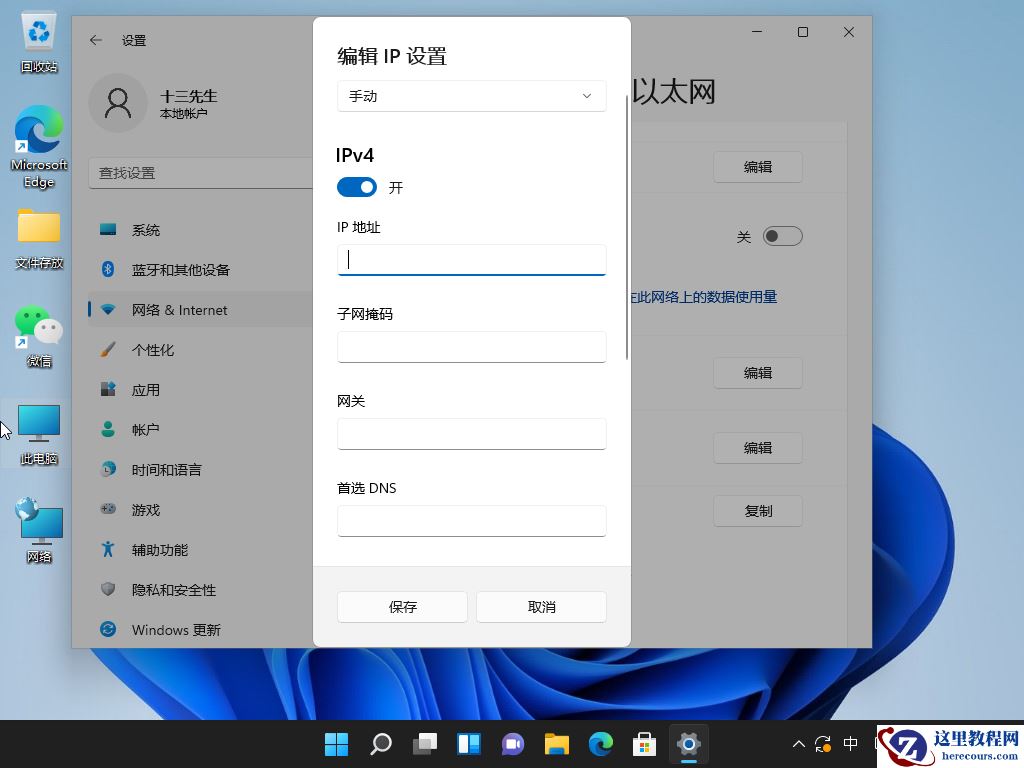Expand the taskbar hidden icons chevron

point(797,744)
